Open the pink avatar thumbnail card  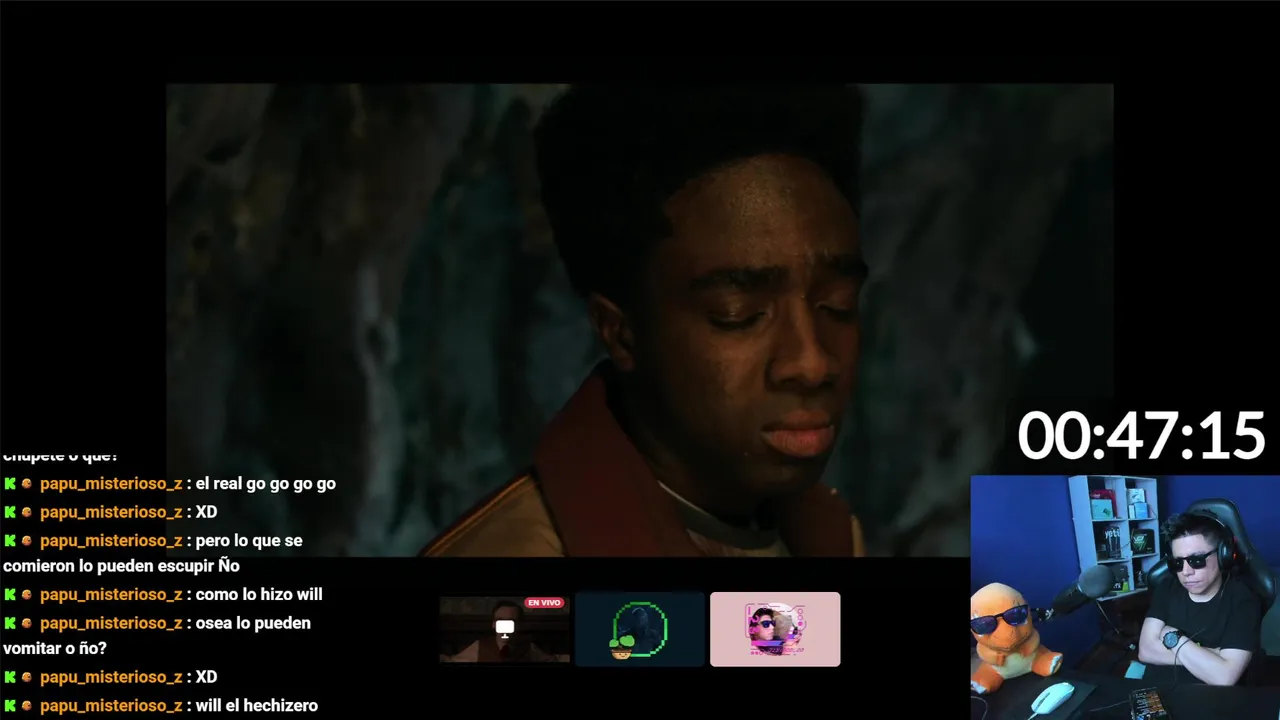pos(775,629)
